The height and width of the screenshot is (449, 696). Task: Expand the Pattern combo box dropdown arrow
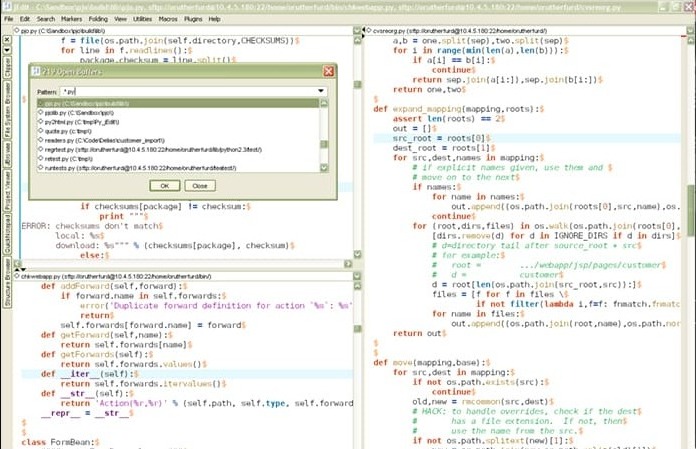[320, 91]
